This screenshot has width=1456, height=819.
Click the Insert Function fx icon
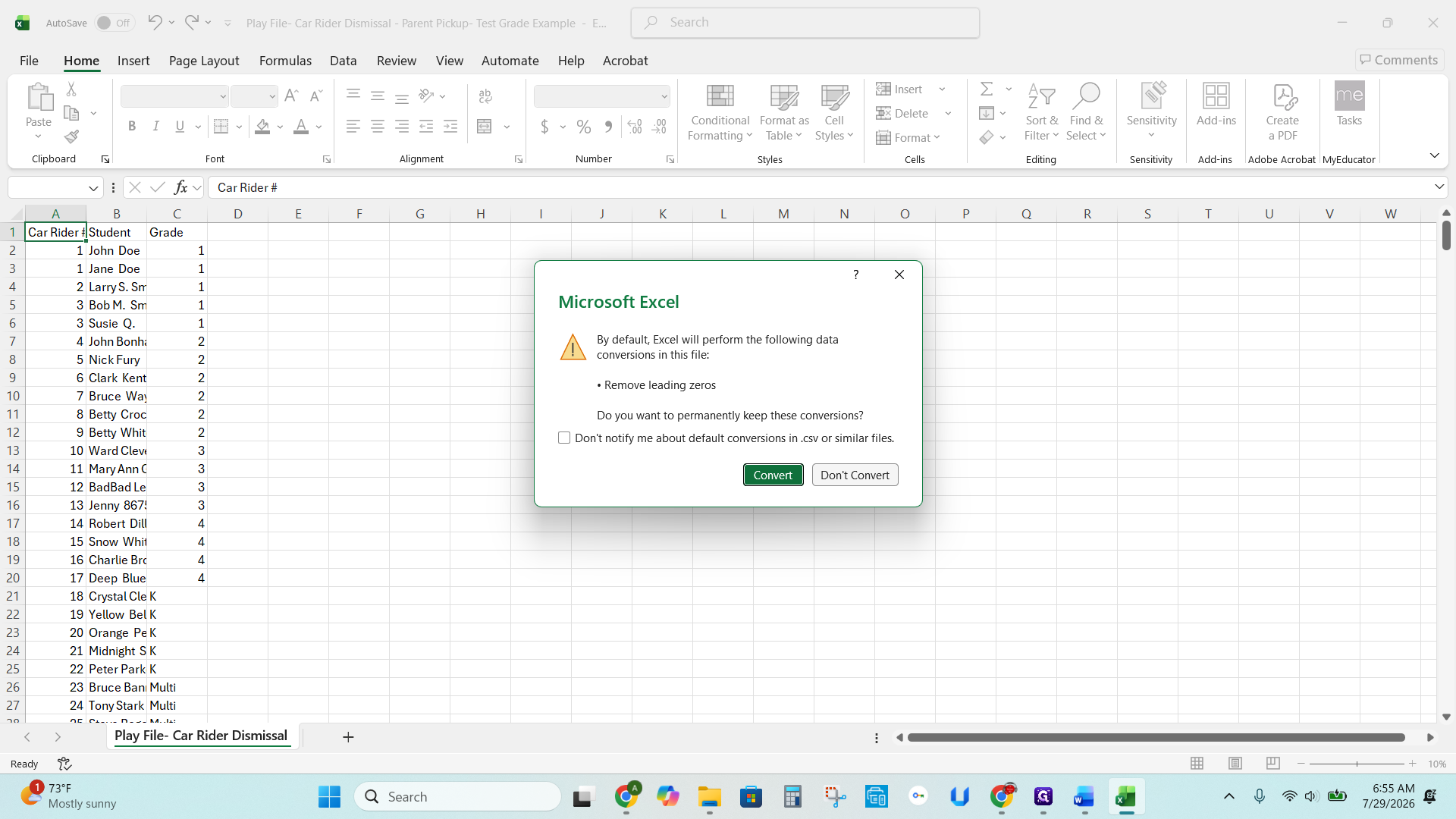pyautogui.click(x=180, y=187)
